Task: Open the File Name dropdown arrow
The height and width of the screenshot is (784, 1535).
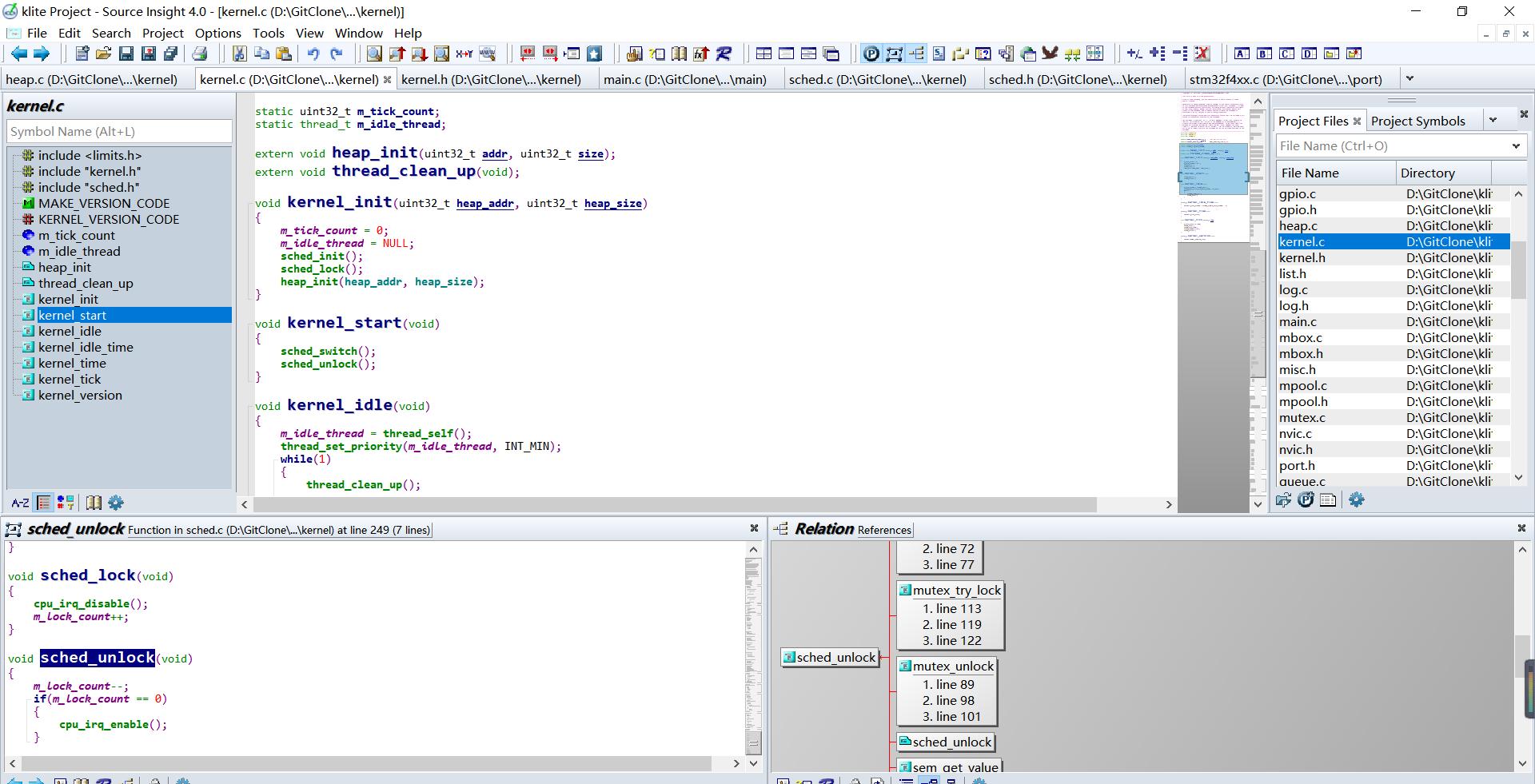Action: coord(1516,146)
